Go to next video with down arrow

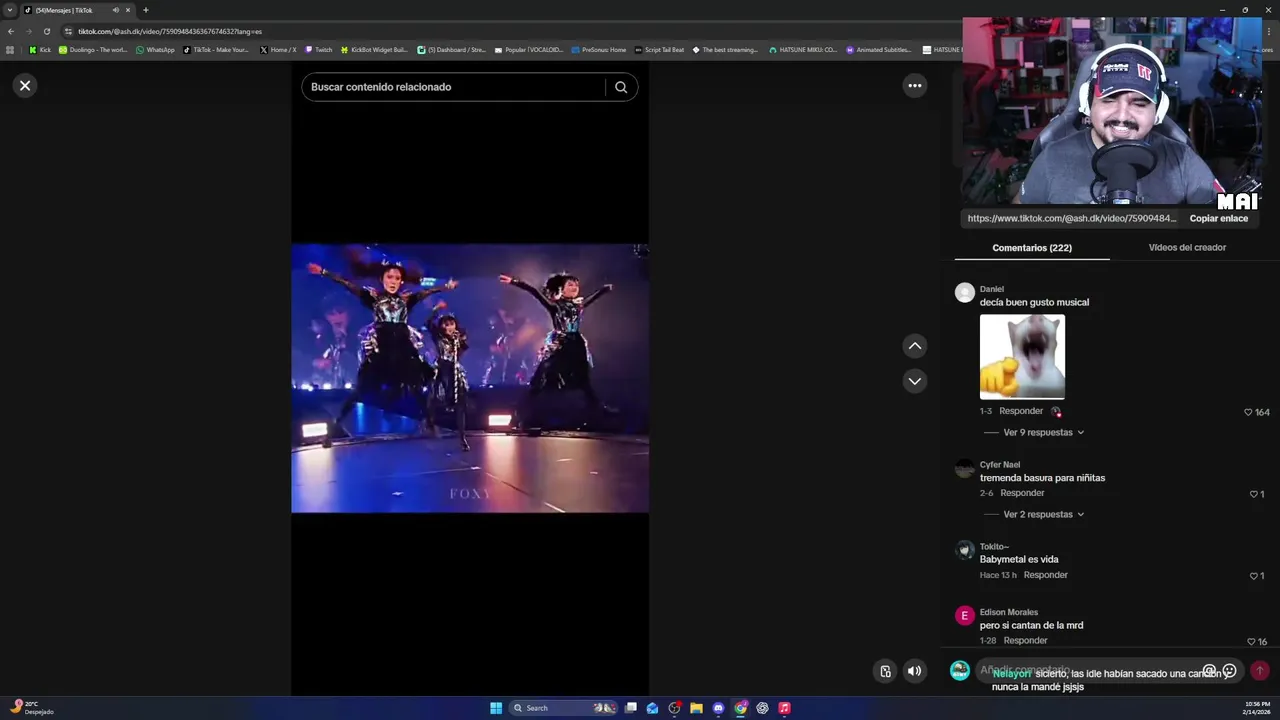(x=914, y=381)
